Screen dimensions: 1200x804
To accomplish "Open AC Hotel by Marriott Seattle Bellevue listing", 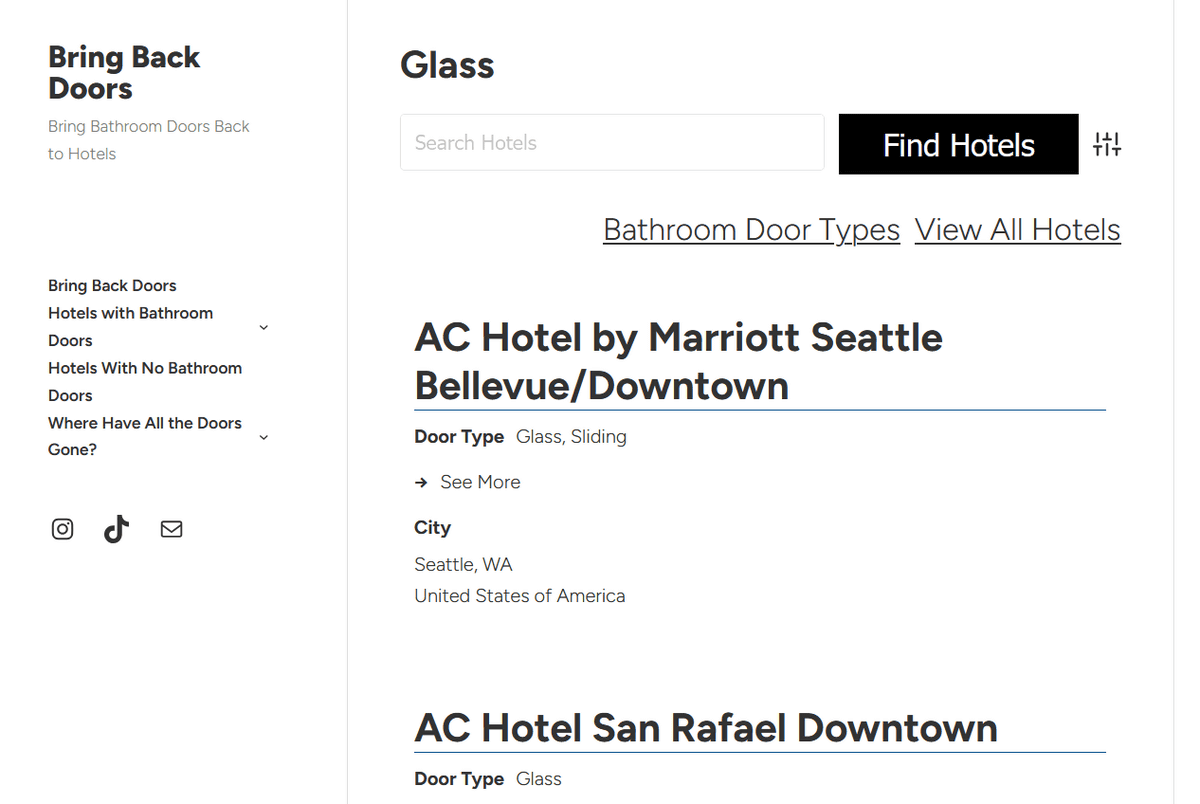I will [x=678, y=361].
